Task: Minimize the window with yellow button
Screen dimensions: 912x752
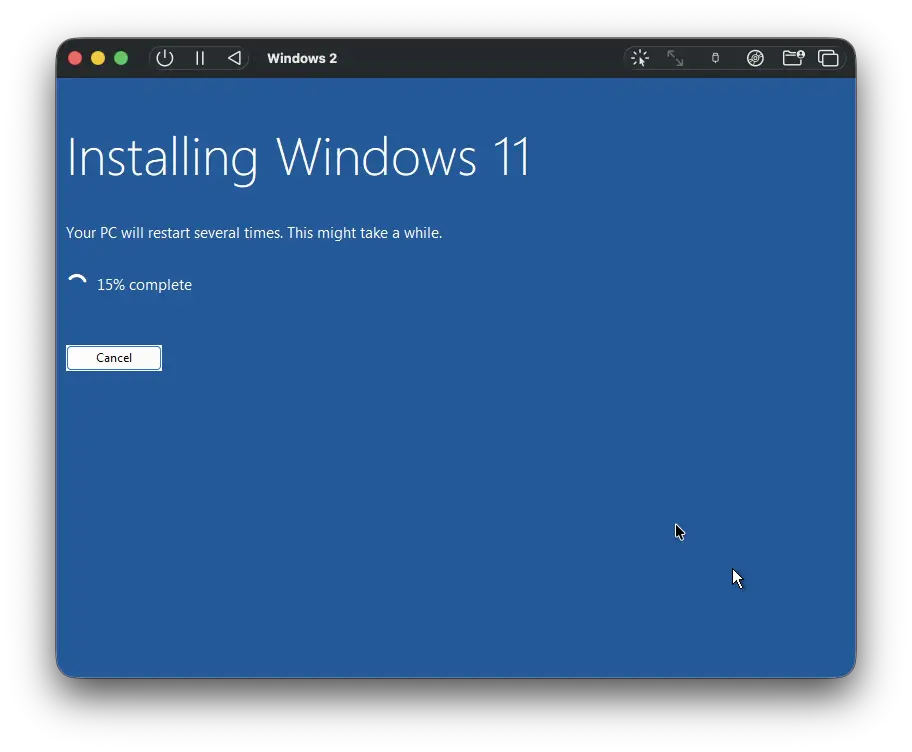Action: pyautogui.click(x=98, y=58)
